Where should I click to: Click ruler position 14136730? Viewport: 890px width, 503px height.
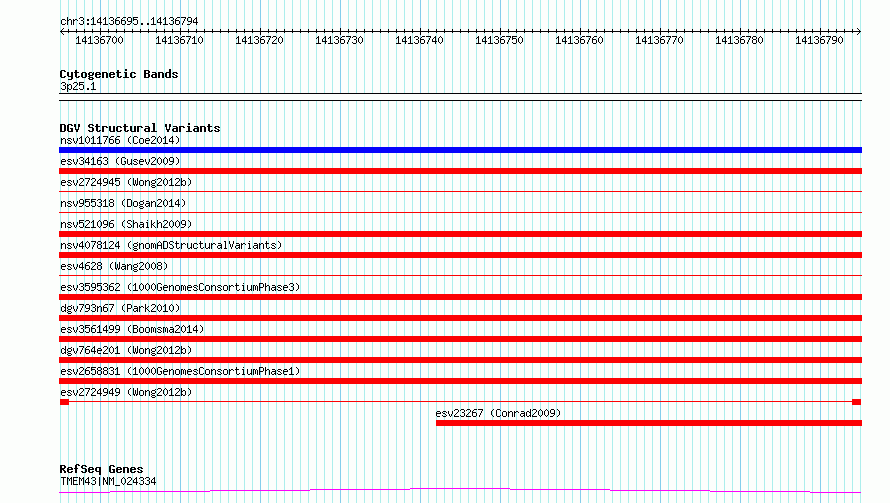tap(339, 40)
